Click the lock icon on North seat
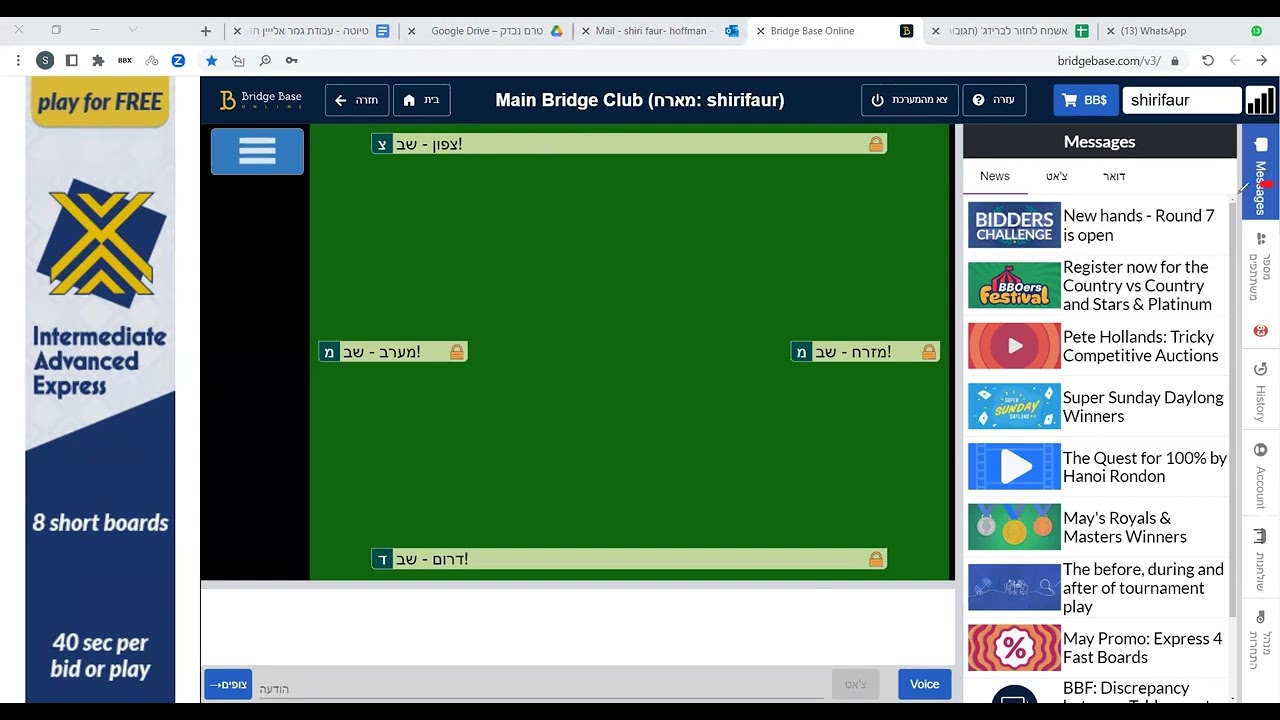1280x720 pixels. coord(876,144)
